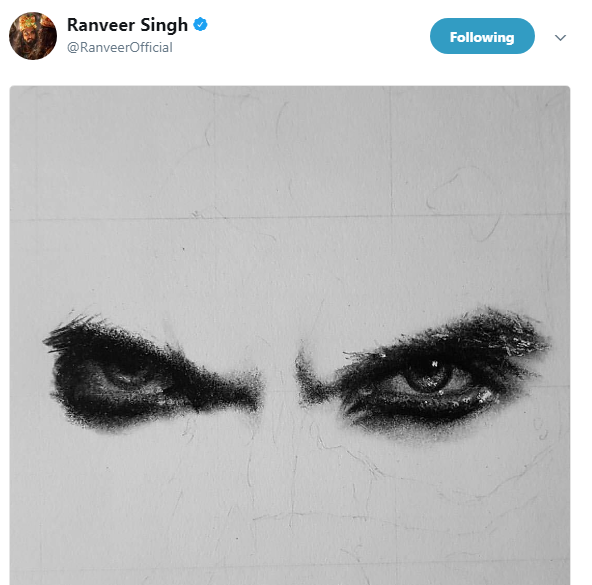Select the right eye's iris highlight

click(x=434, y=364)
